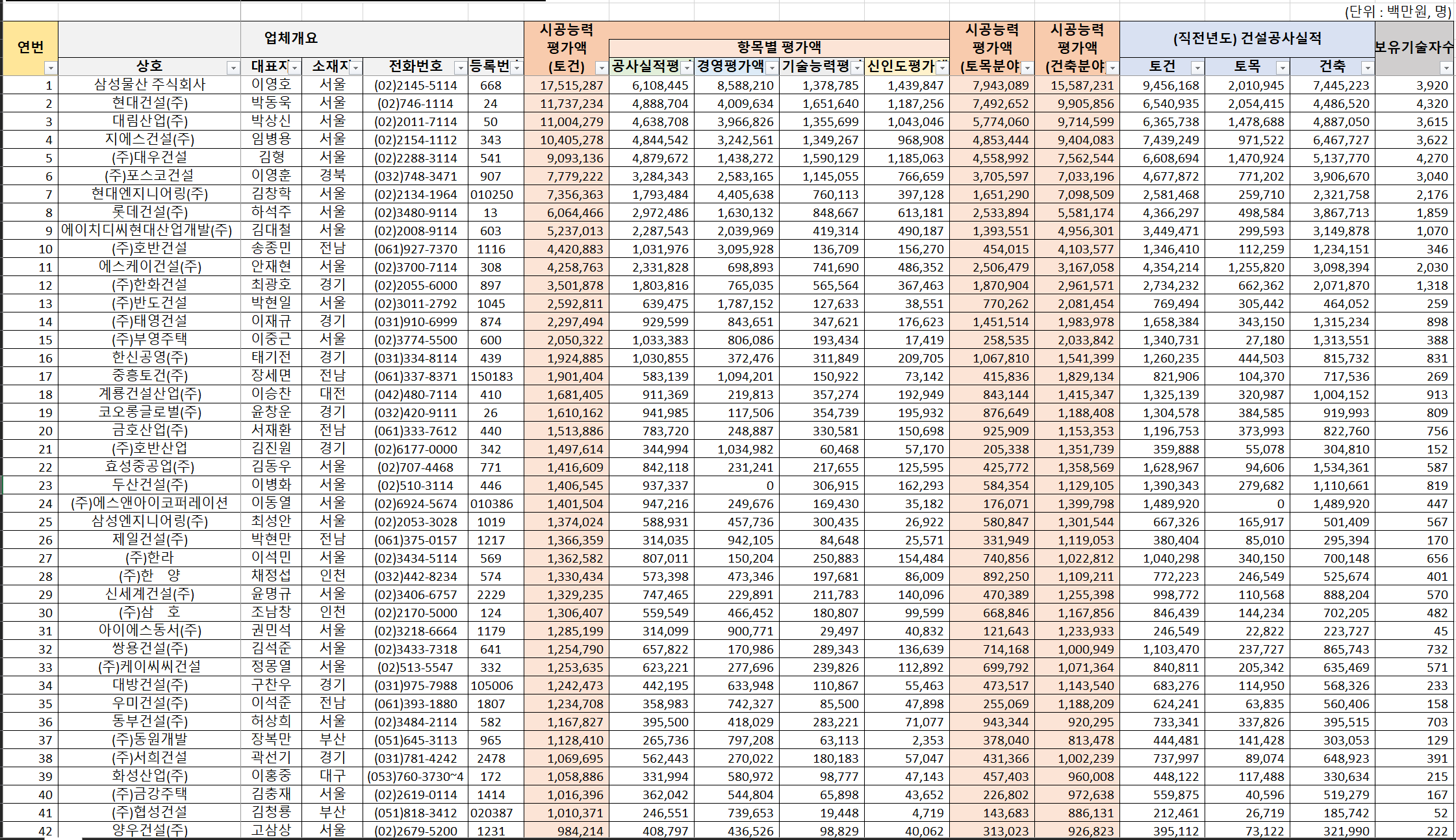The width and height of the screenshot is (1456, 840).
Task: Select the 에스케이건설(주) cell
Action: click(x=149, y=266)
